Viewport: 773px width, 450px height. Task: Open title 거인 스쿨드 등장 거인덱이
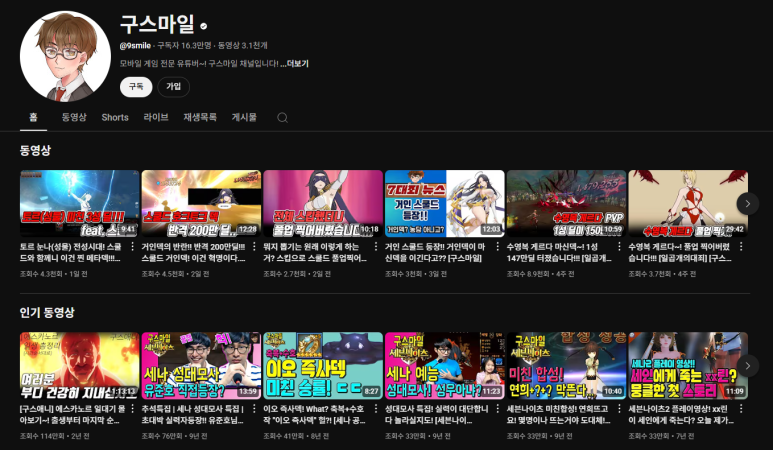click(435, 252)
